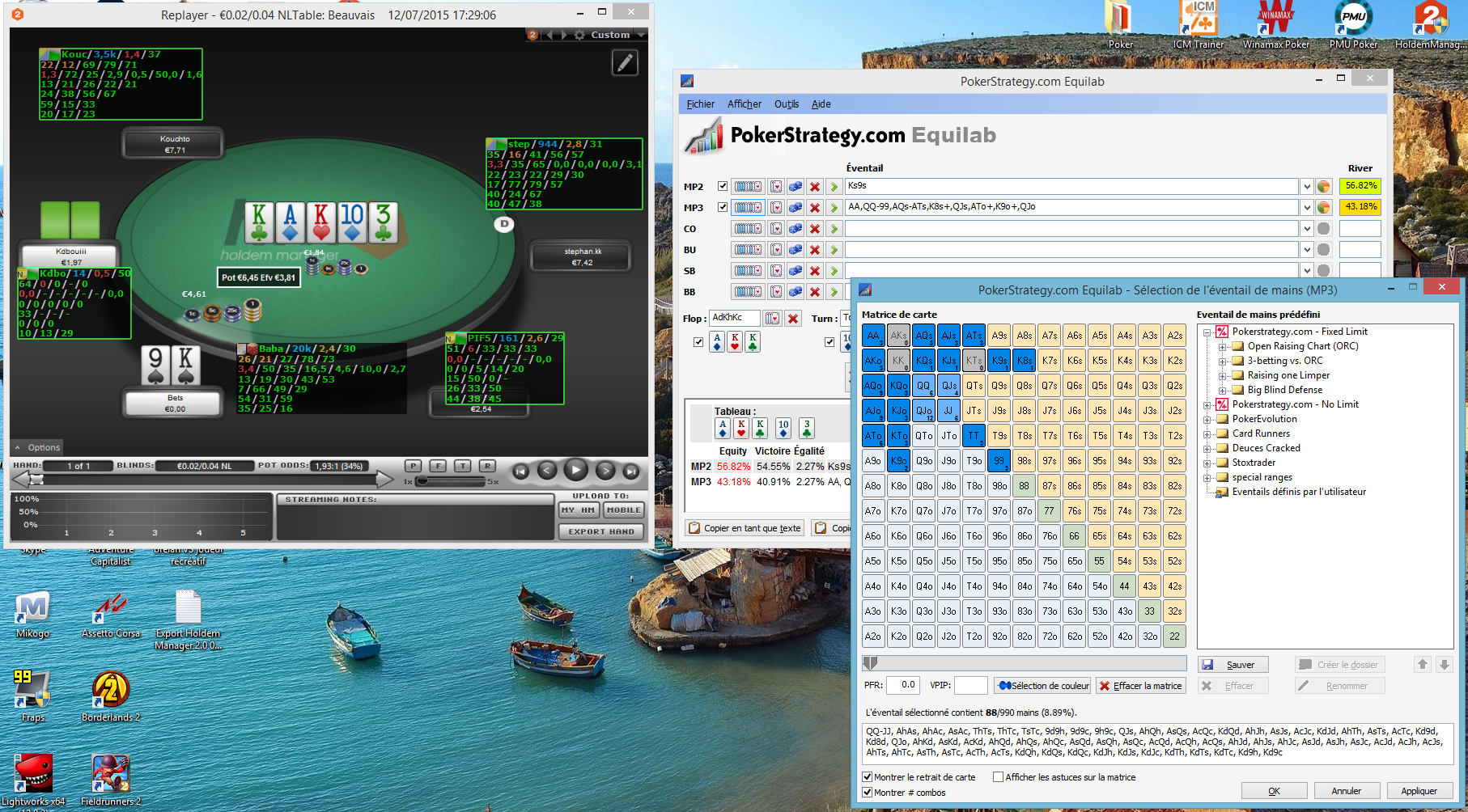This screenshot has width=1468, height=812.
Task: Toggle the flop cards checkbox
Action: [698, 342]
